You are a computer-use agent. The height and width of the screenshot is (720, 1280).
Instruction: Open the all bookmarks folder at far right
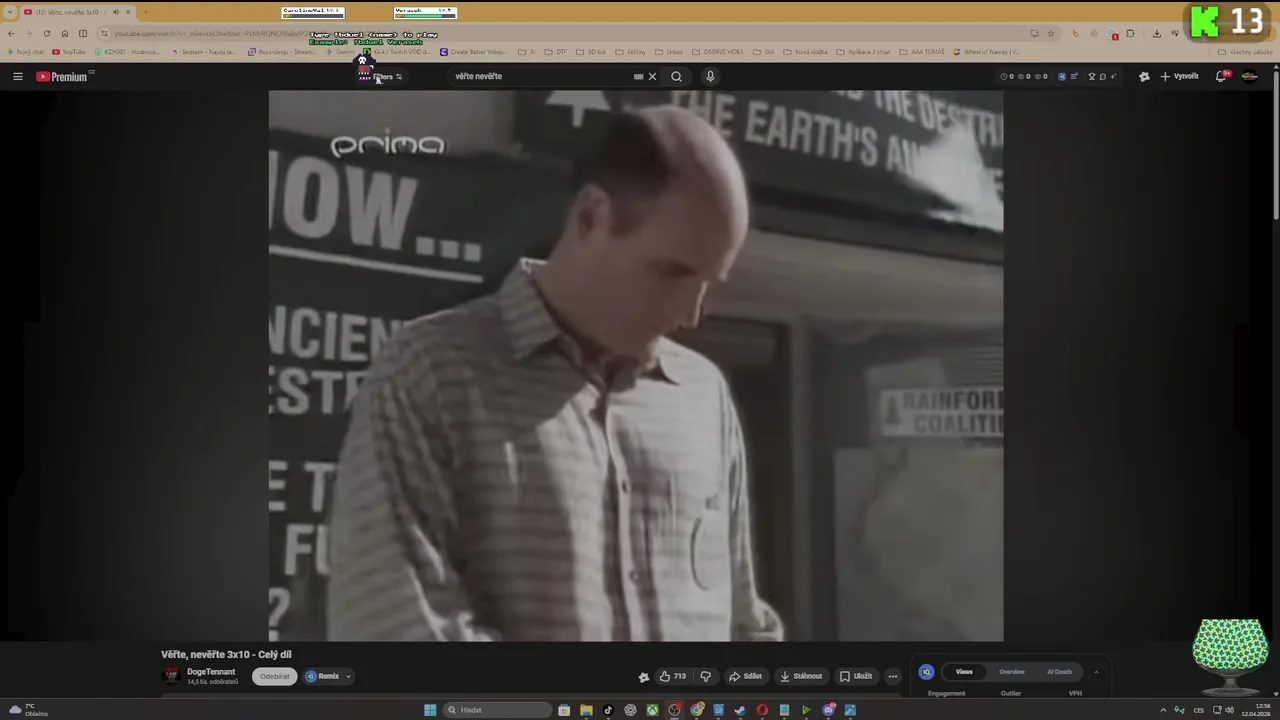1246,52
